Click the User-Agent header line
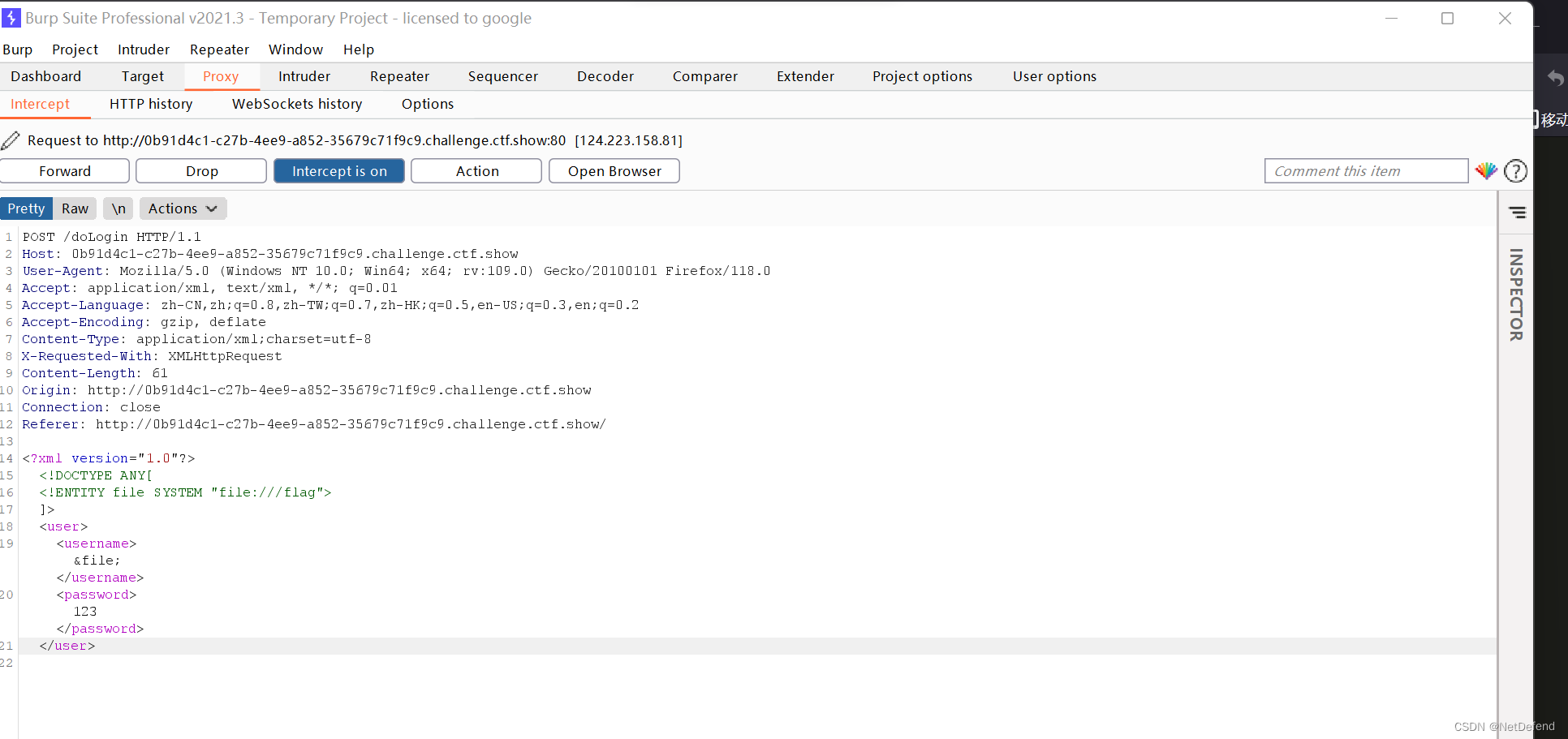 pos(396,271)
